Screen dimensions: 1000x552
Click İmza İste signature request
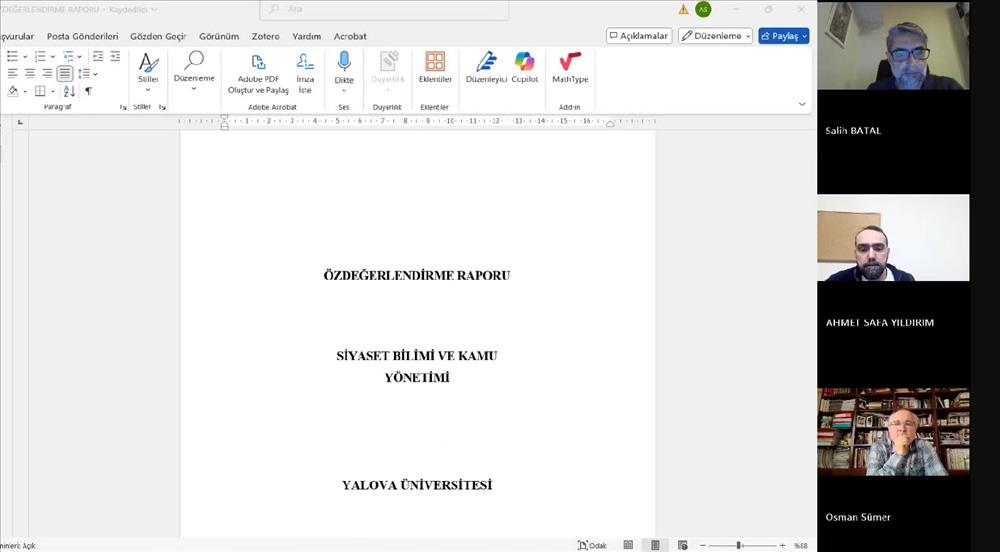[x=305, y=73]
